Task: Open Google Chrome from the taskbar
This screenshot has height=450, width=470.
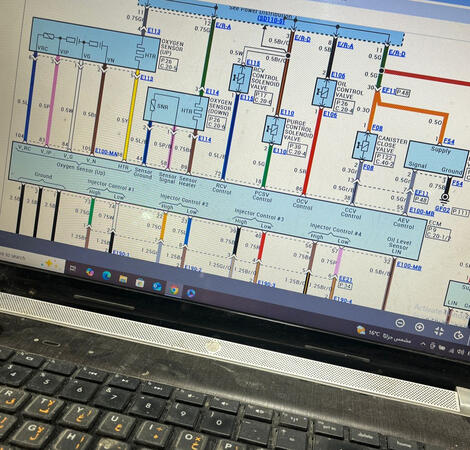Action: tap(174, 290)
